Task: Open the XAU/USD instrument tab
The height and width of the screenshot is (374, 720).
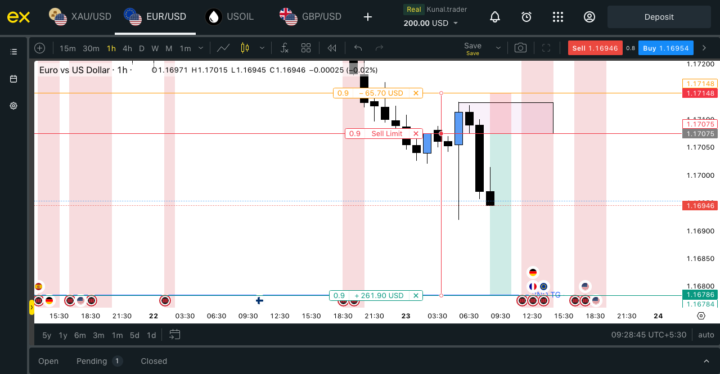Action: coord(80,17)
